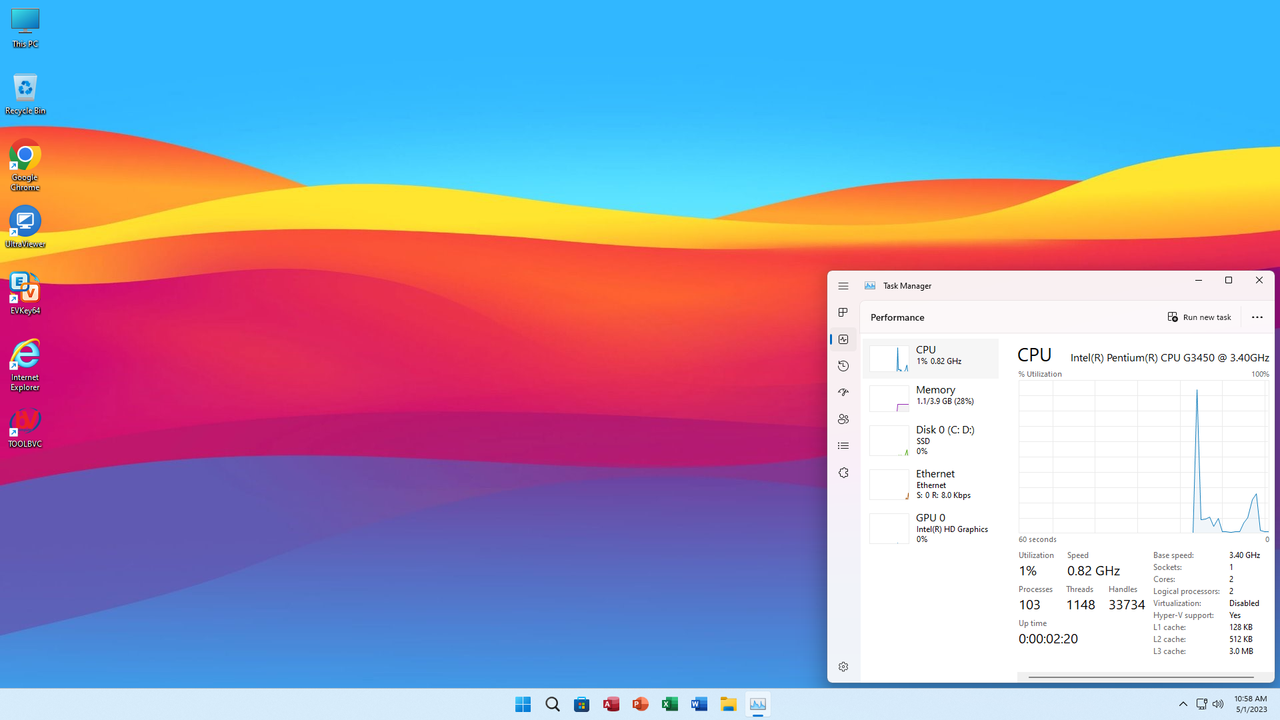Image resolution: width=1280 pixels, height=720 pixels.
Task: Select the Ethernet performance entry
Action: [931, 484]
